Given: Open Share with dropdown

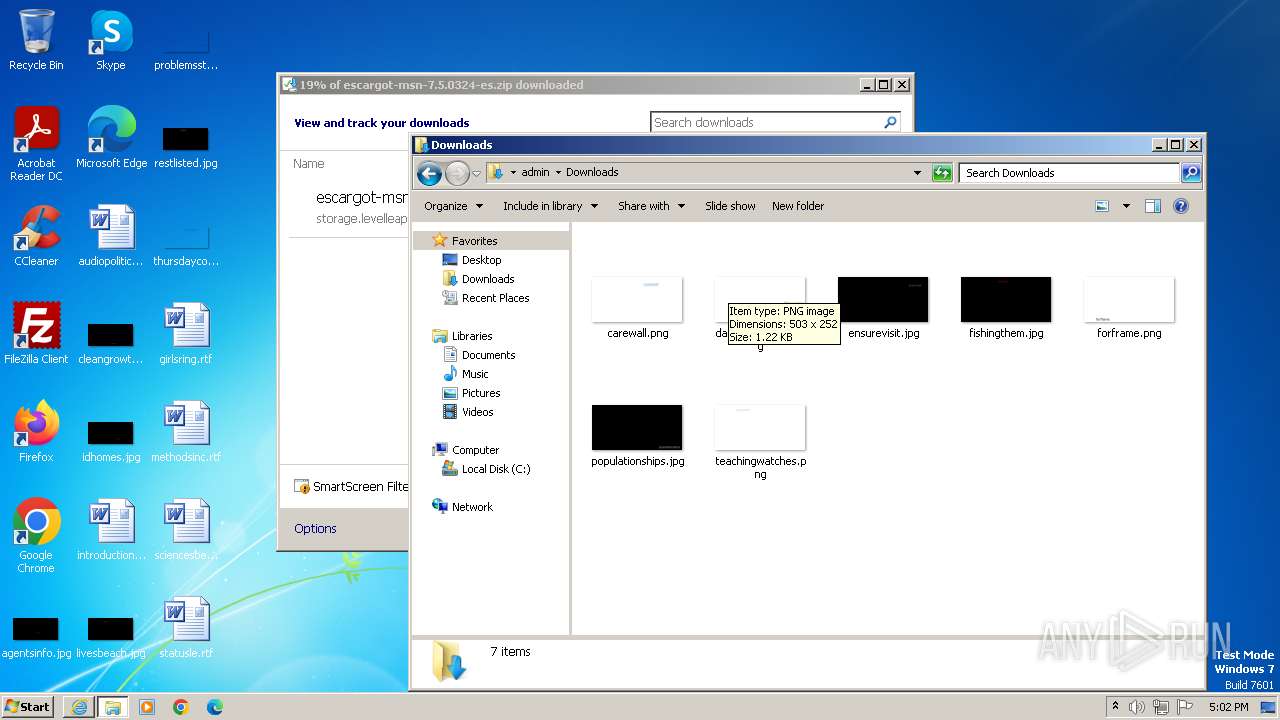Looking at the screenshot, I should coord(652,206).
